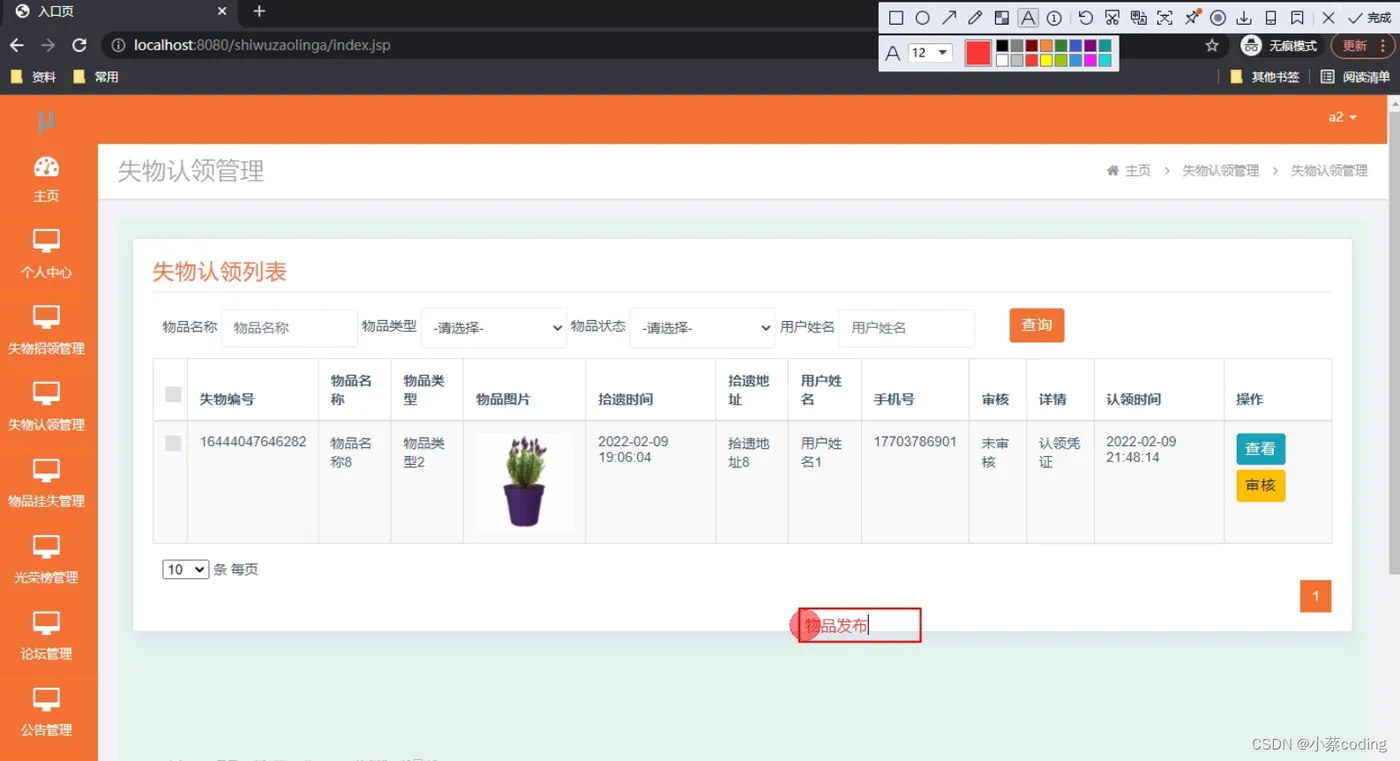Toggle the text annotation tool
The width and height of the screenshot is (1400, 761).
point(1028,18)
